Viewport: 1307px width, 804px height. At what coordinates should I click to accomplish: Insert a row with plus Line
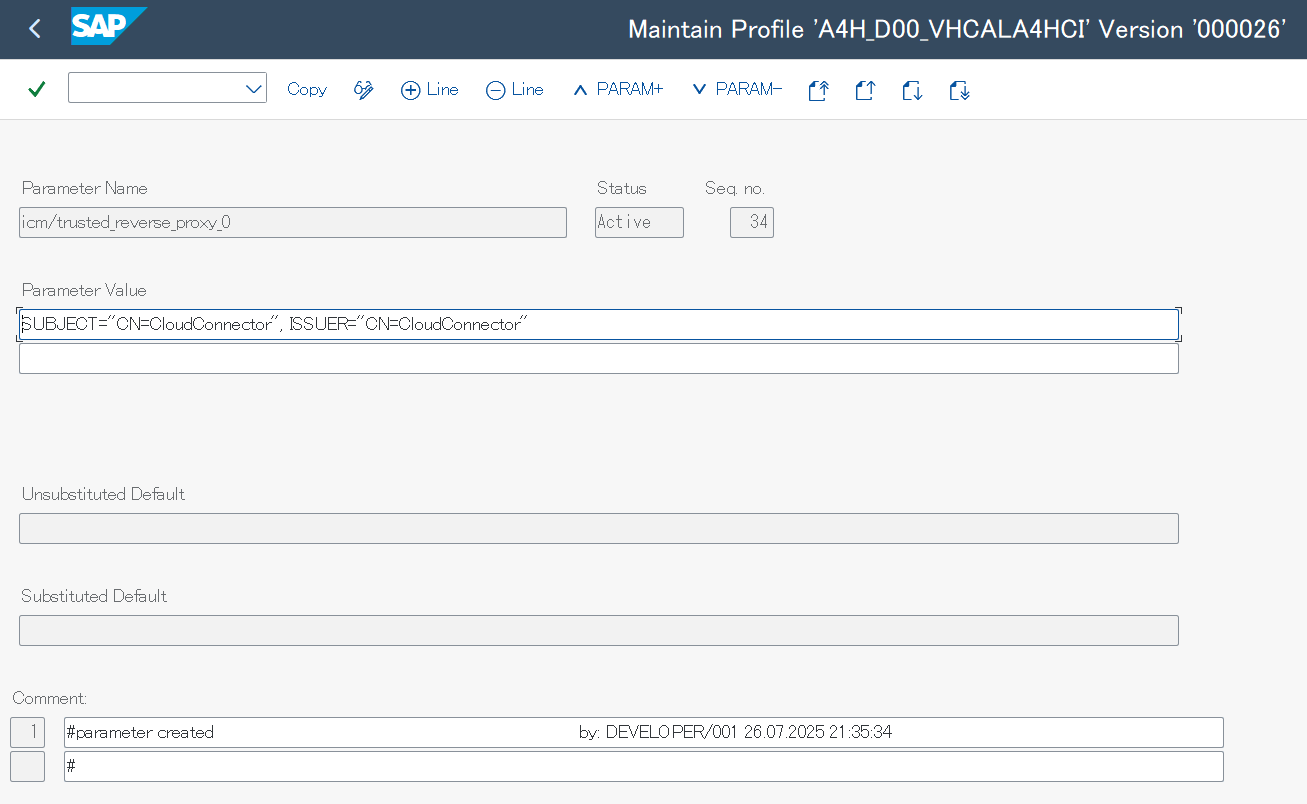pyautogui.click(x=429, y=90)
